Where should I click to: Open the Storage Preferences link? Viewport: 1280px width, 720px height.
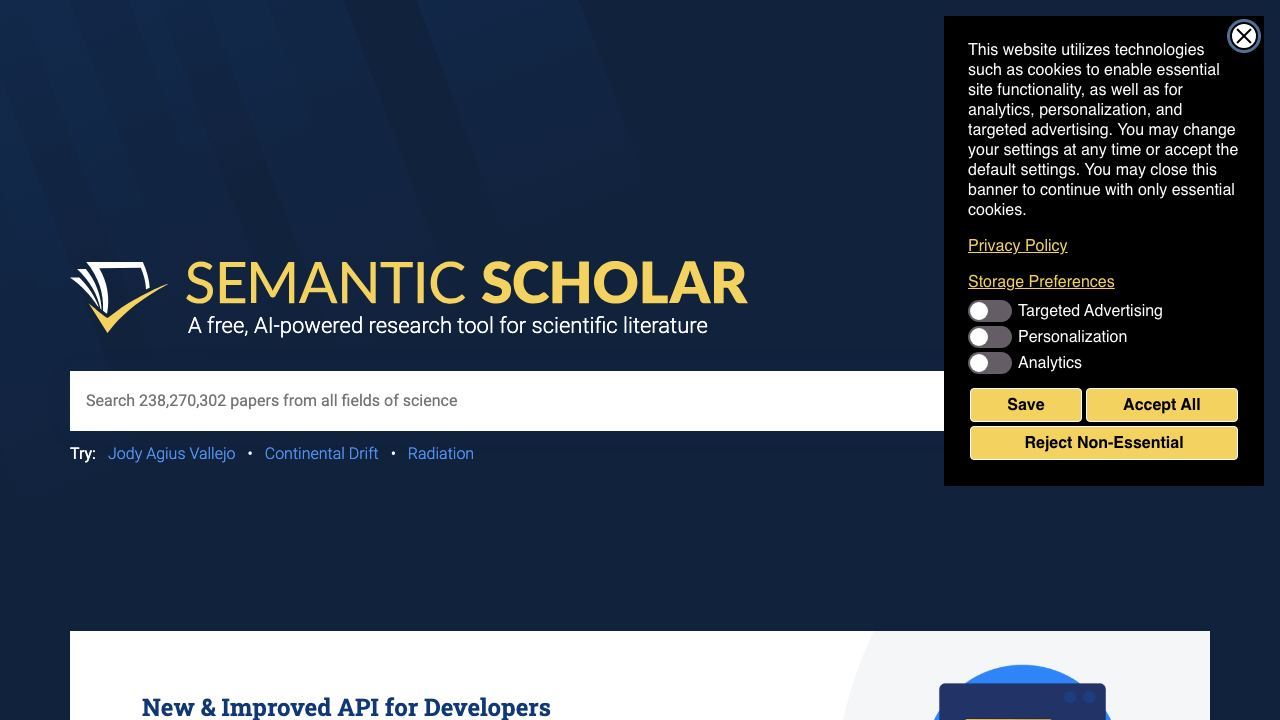click(x=1041, y=281)
